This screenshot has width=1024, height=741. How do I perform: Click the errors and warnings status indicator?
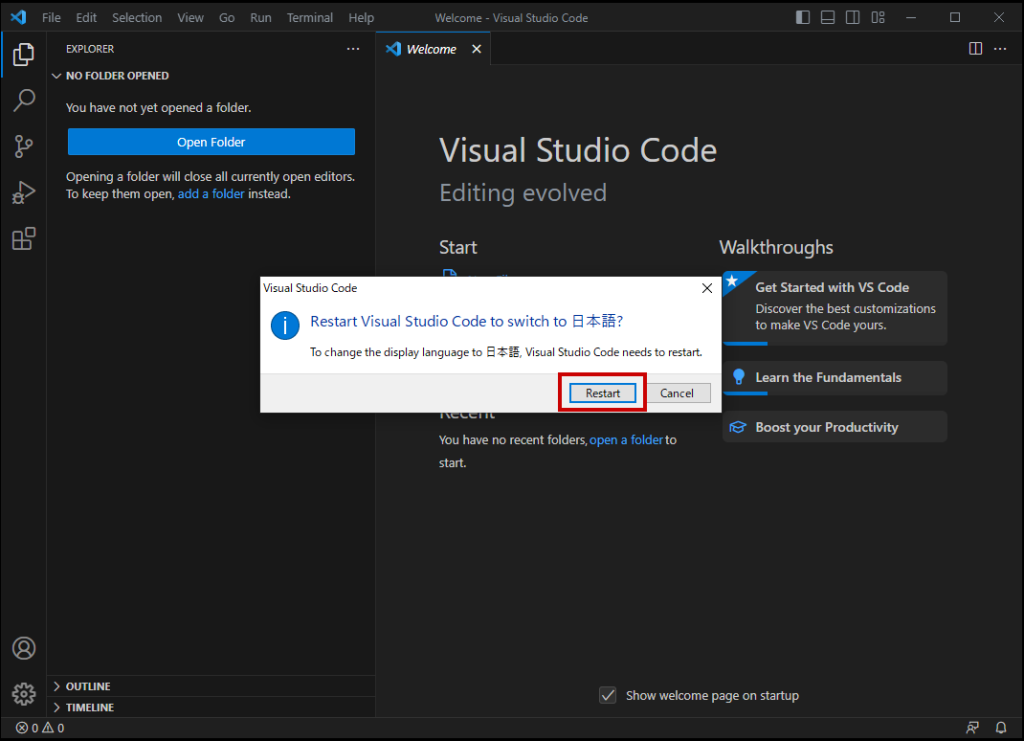(x=40, y=728)
